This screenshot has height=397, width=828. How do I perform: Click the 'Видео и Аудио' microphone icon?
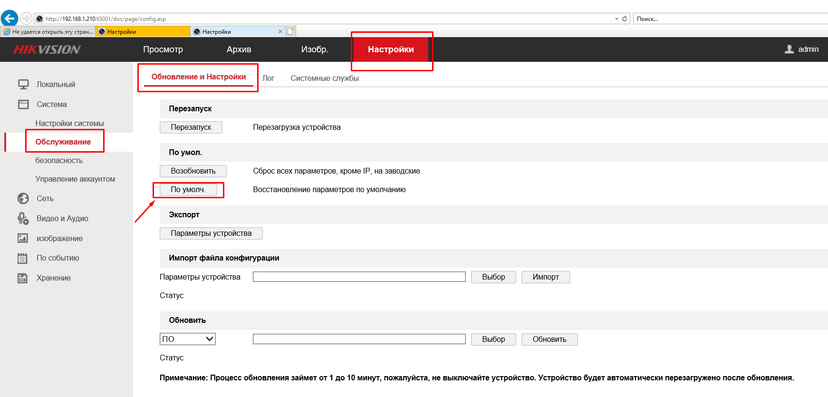coord(23,218)
